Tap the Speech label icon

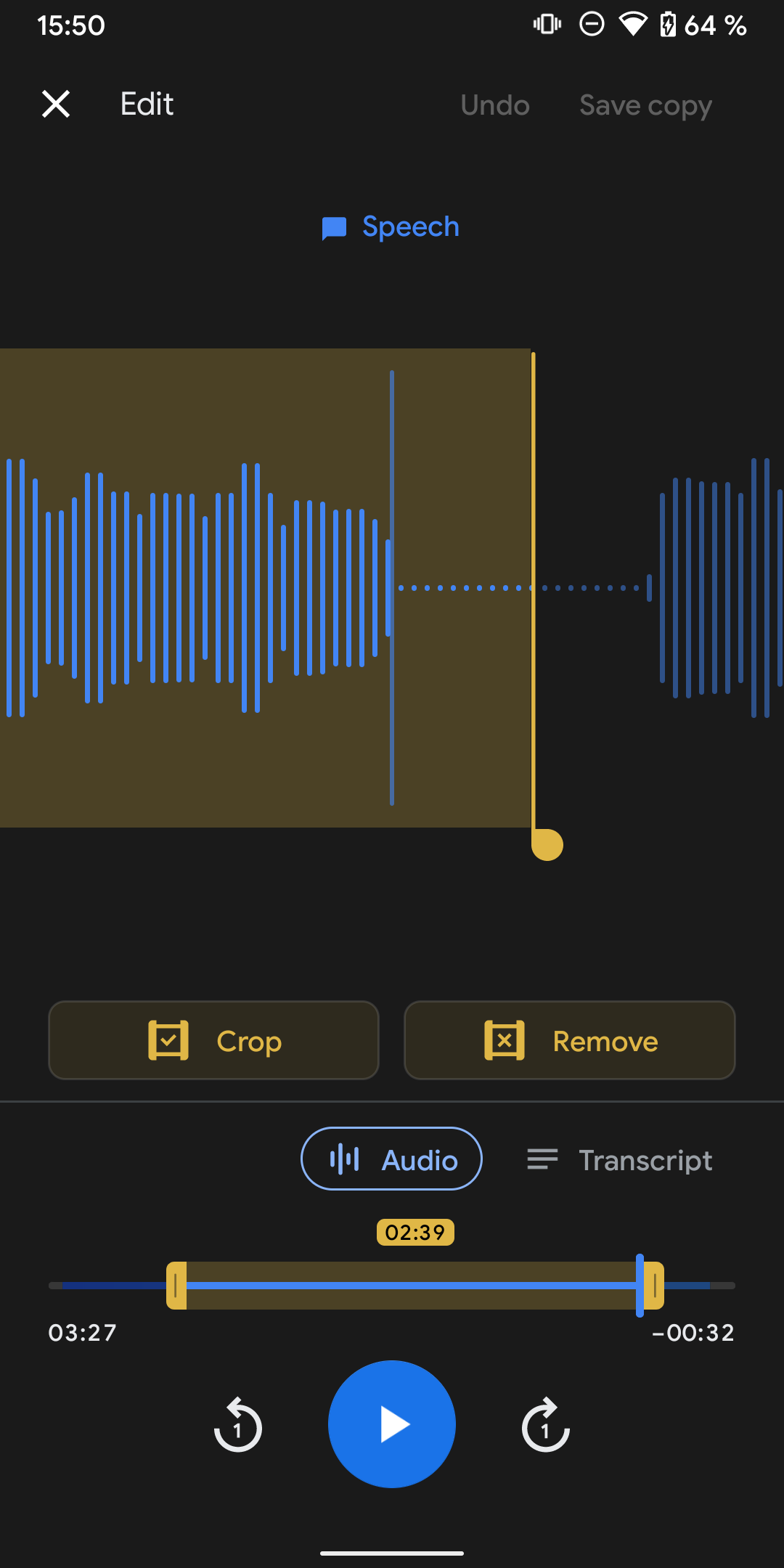pyautogui.click(x=334, y=228)
